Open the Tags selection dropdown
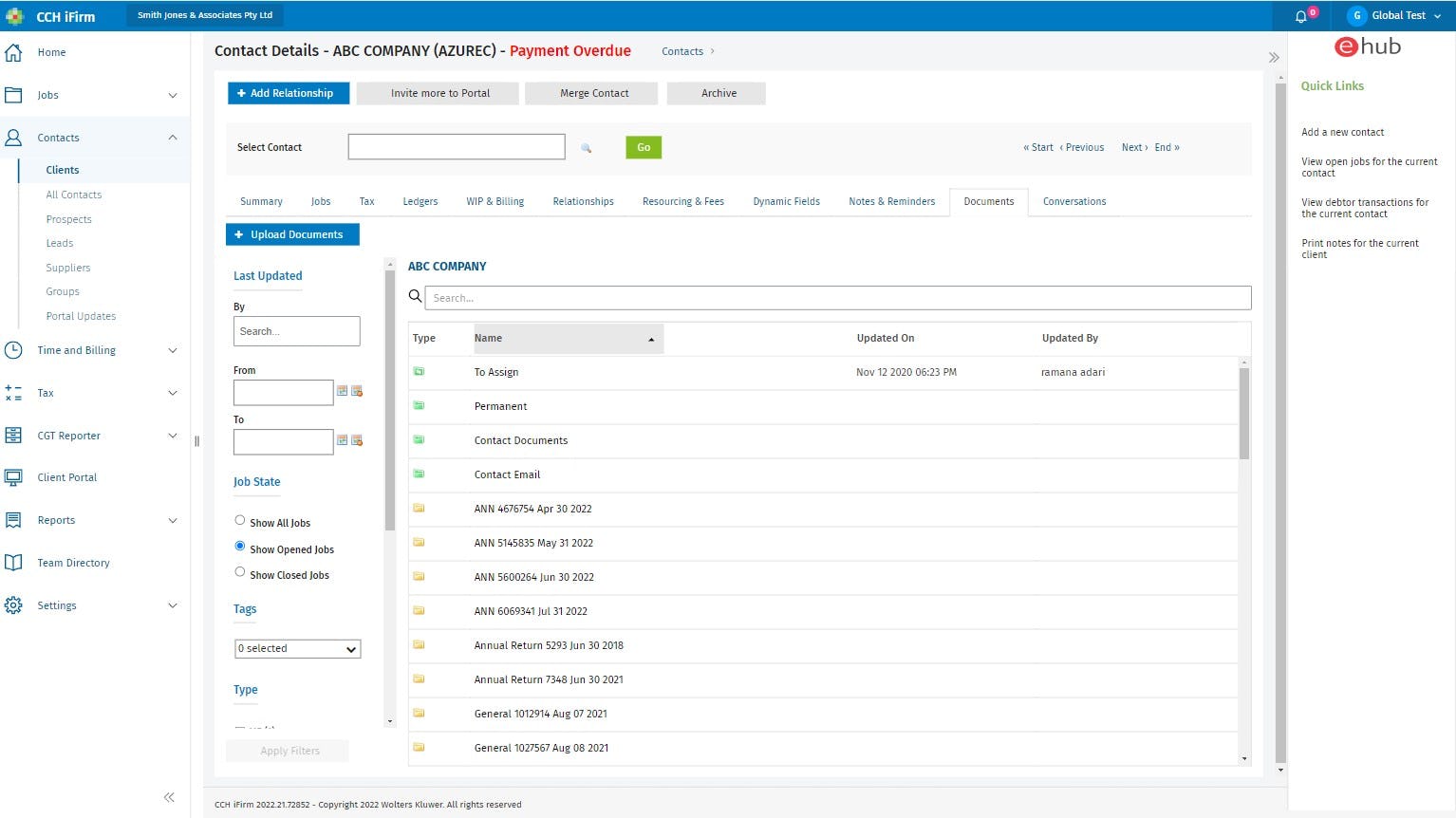 tap(297, 648)
